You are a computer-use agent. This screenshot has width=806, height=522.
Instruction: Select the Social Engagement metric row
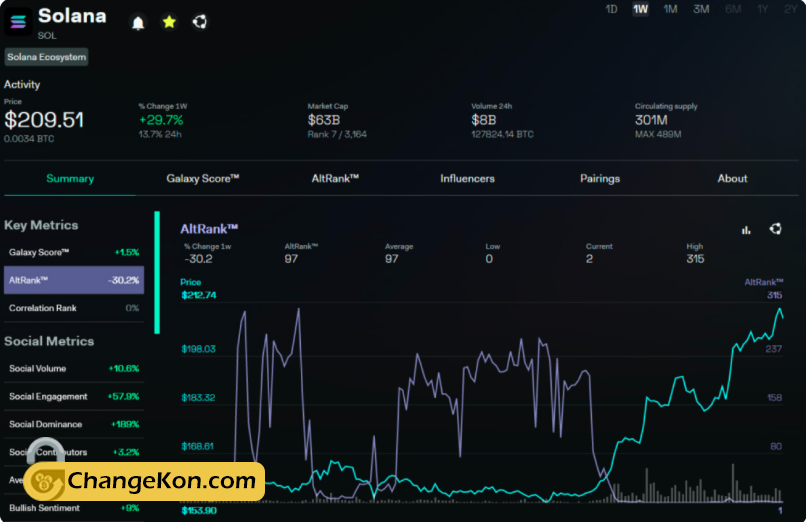click(74, 397)
